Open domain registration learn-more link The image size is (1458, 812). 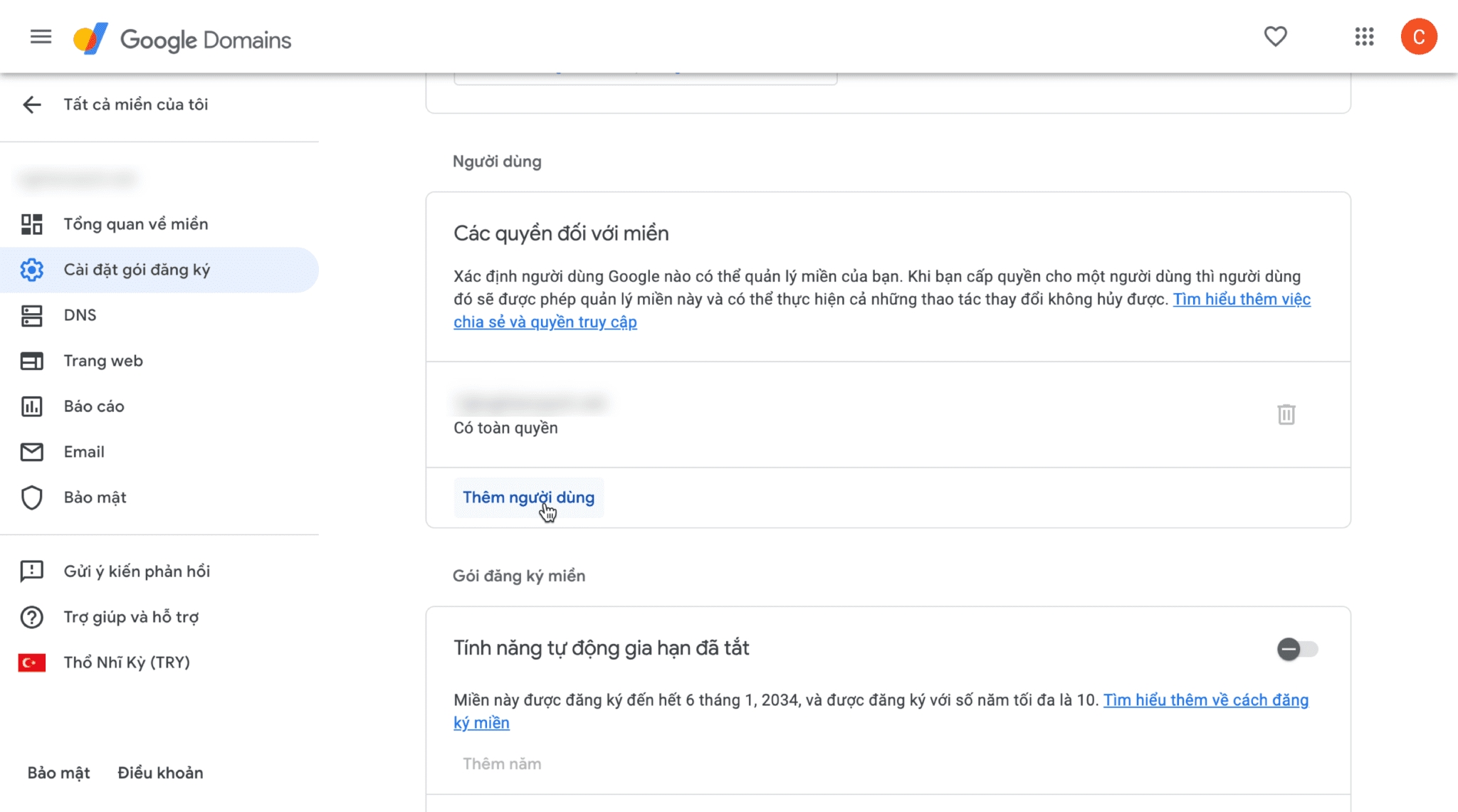tap(1205, 700)
